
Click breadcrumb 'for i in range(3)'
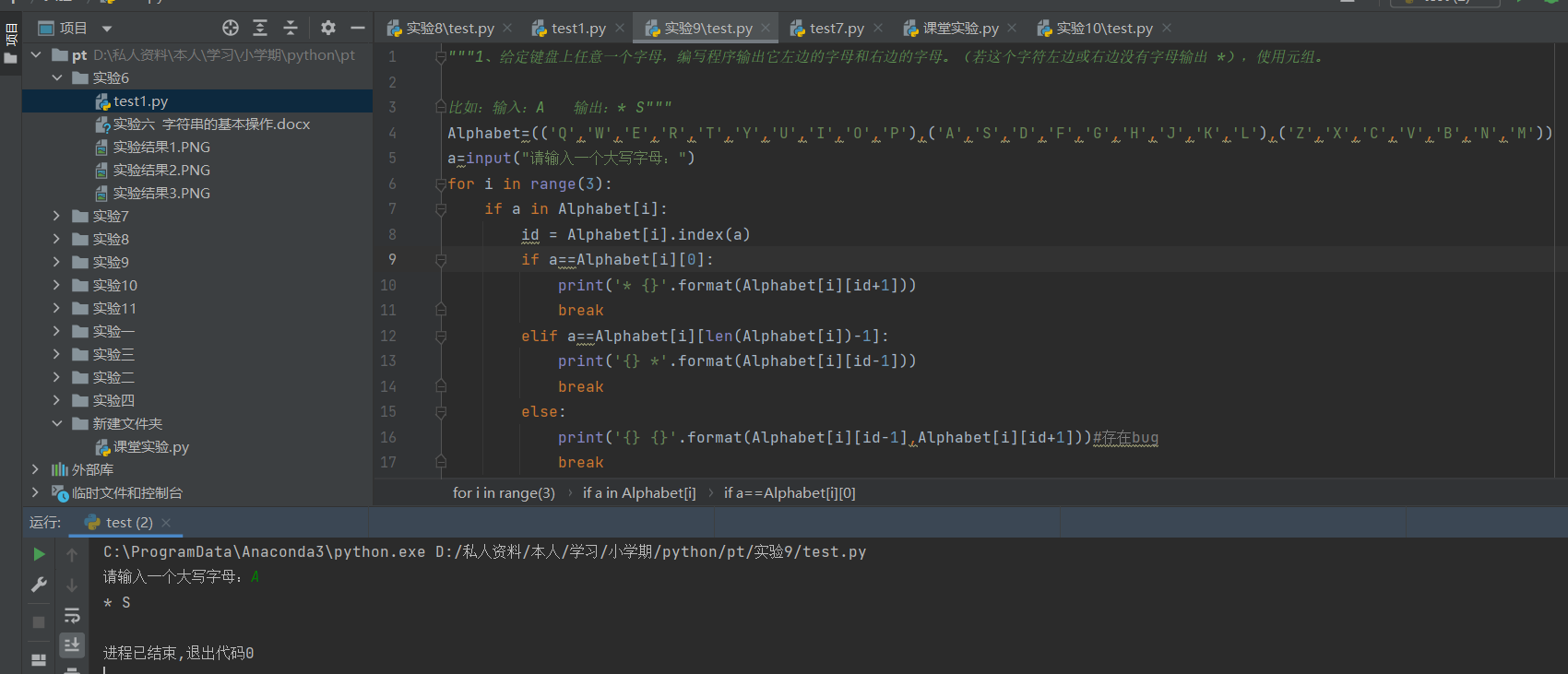point(504,493)
